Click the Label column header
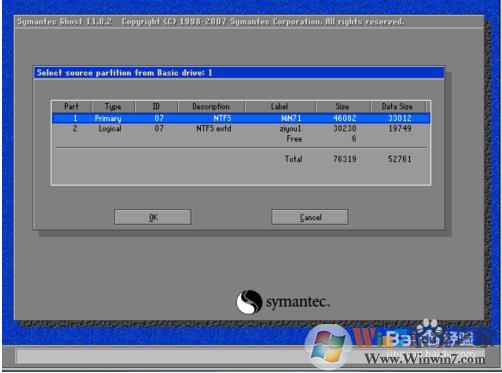502x373 pixels. (x=279, y=107)
